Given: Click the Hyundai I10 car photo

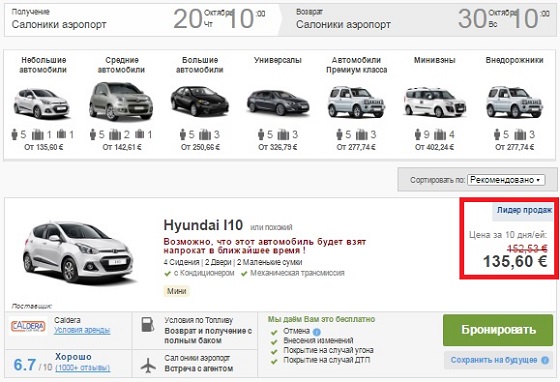Looking at the screenshot, I should (x=79, y=253).
